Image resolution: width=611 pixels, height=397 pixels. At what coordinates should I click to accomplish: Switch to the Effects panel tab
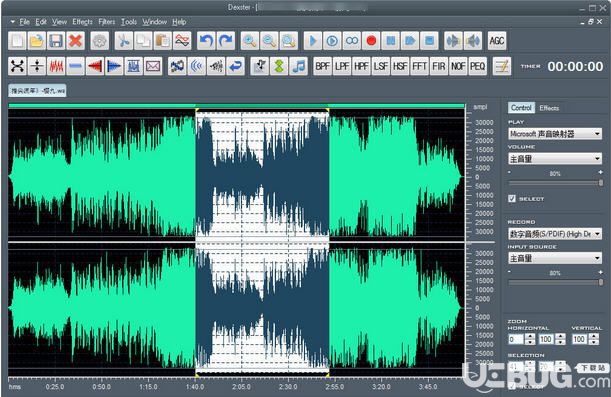(x=549, y=108)
